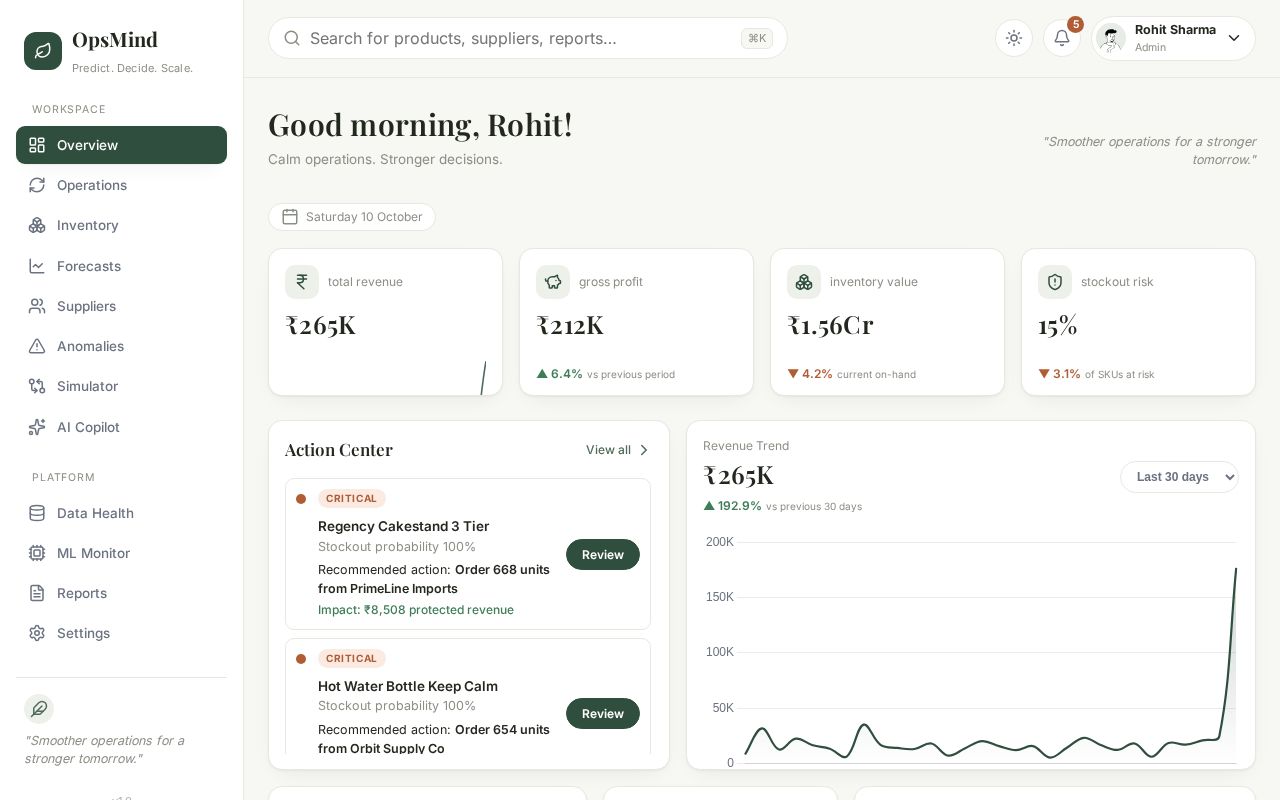Click the inventory value cubes icon

(x=804, y=282)
